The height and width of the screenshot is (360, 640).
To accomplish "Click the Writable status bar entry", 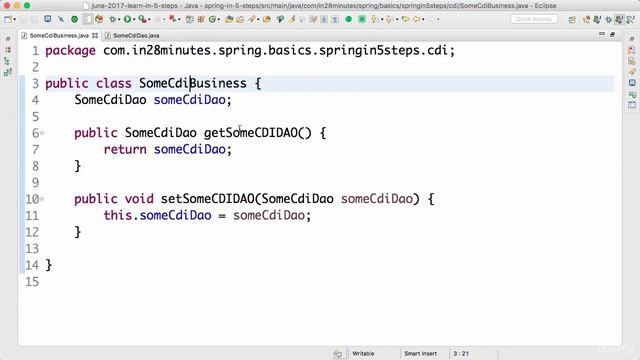I will point(363,353).
